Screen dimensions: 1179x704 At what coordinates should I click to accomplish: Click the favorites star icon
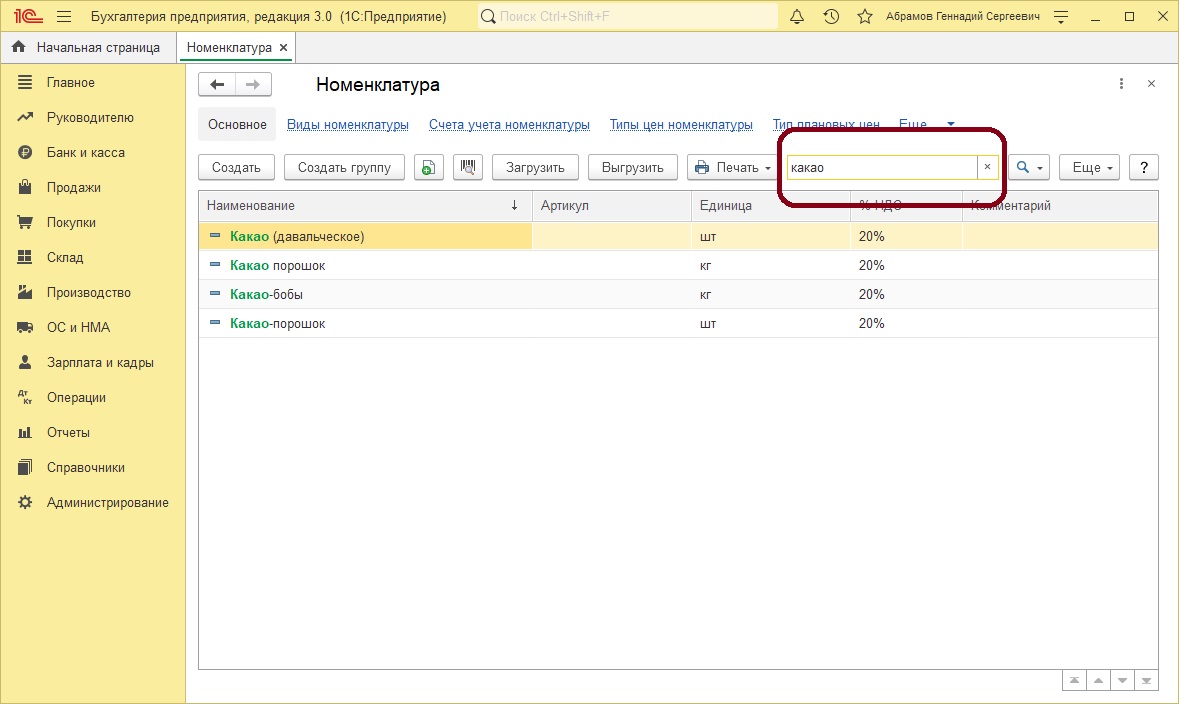pyautogui.click(x=864, y=17)
